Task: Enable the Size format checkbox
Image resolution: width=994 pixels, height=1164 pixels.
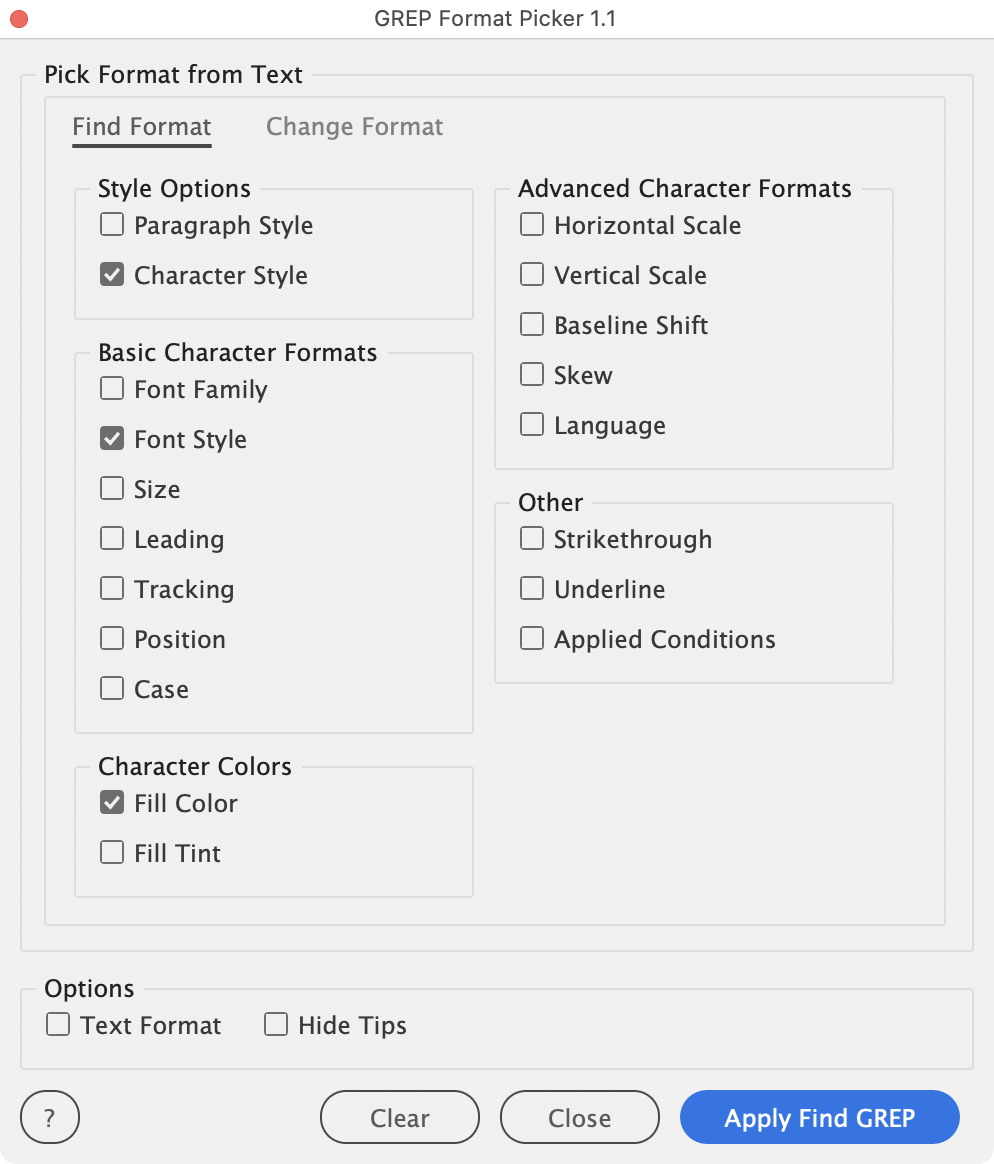Action: tap(112, 489)
